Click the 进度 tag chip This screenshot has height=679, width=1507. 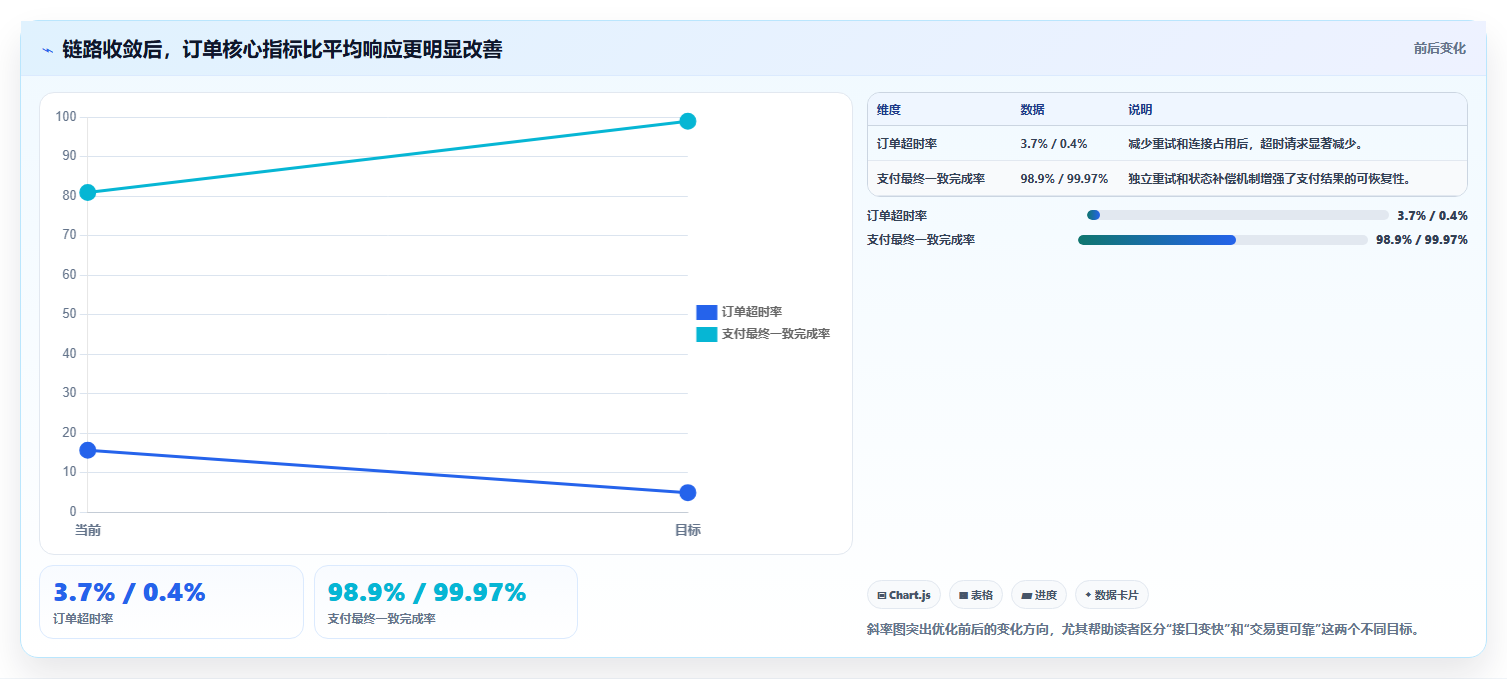pyautogui.click(x=1039, y=595)
